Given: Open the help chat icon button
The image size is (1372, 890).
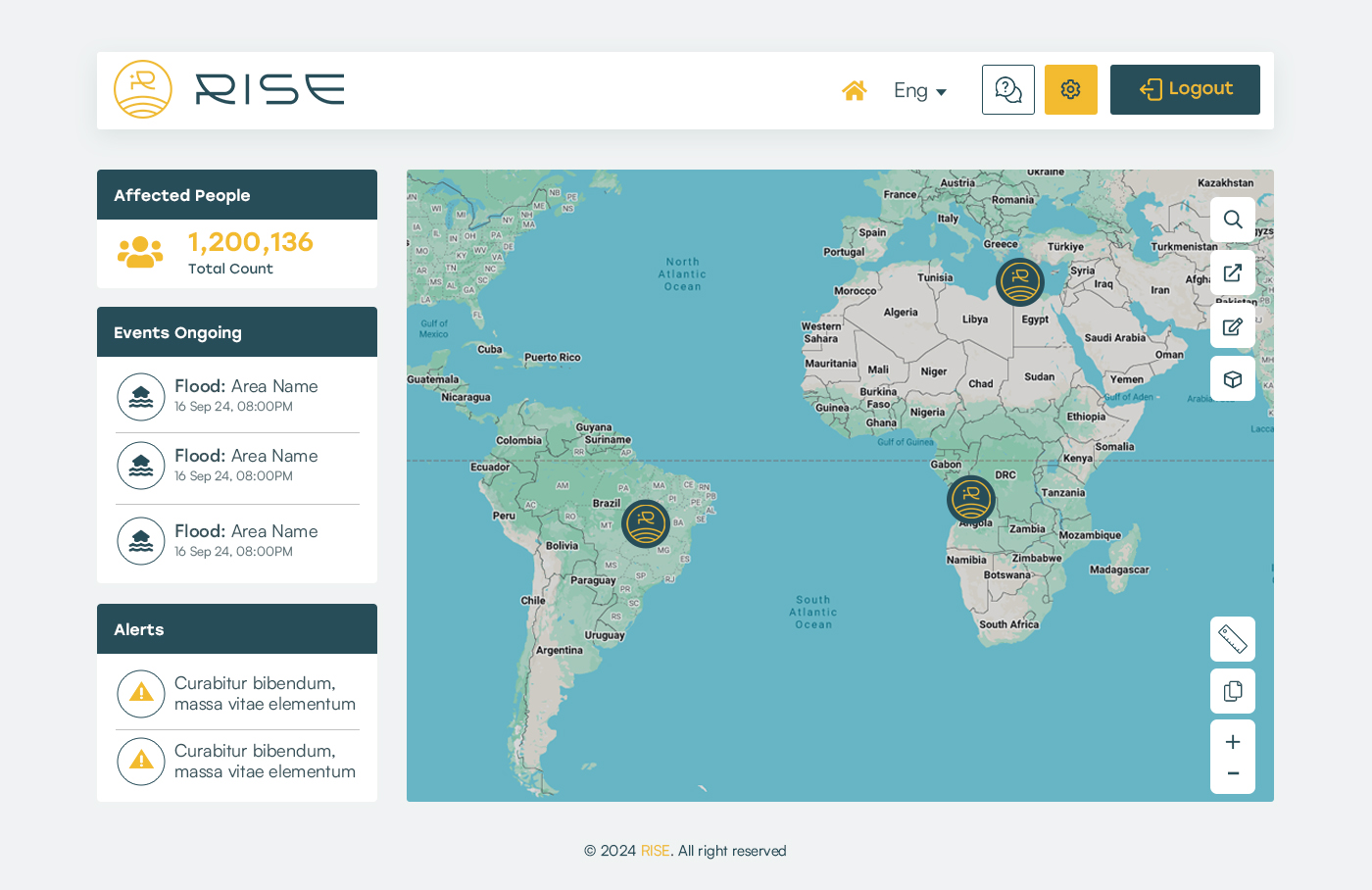Looking at the screenshot, I should pos(1007,90).
